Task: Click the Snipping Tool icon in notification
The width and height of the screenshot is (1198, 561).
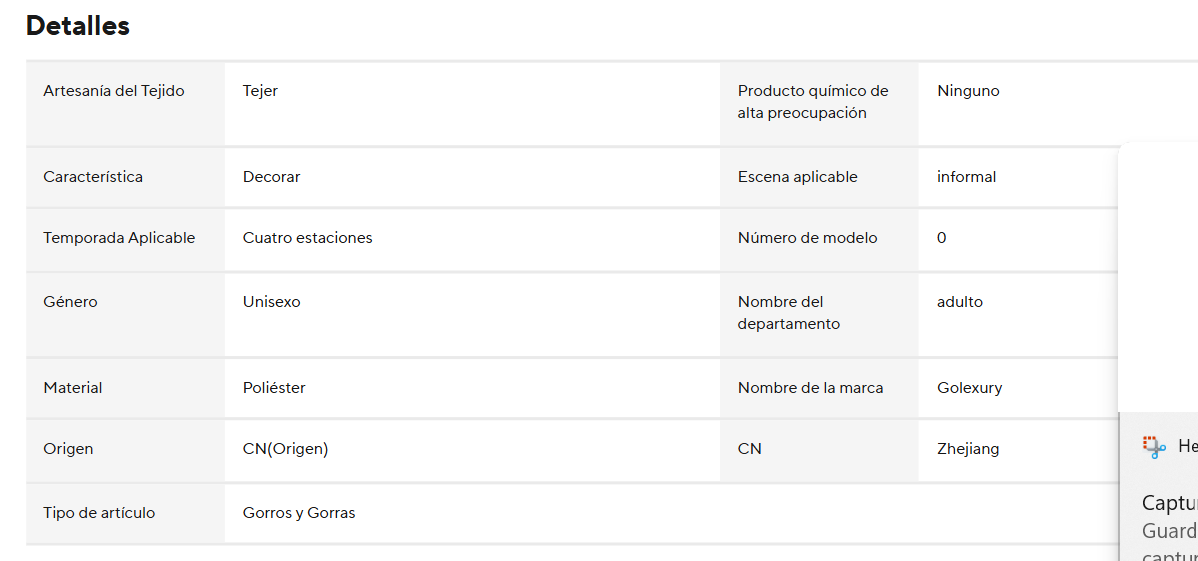Action: click(1154, 446)
